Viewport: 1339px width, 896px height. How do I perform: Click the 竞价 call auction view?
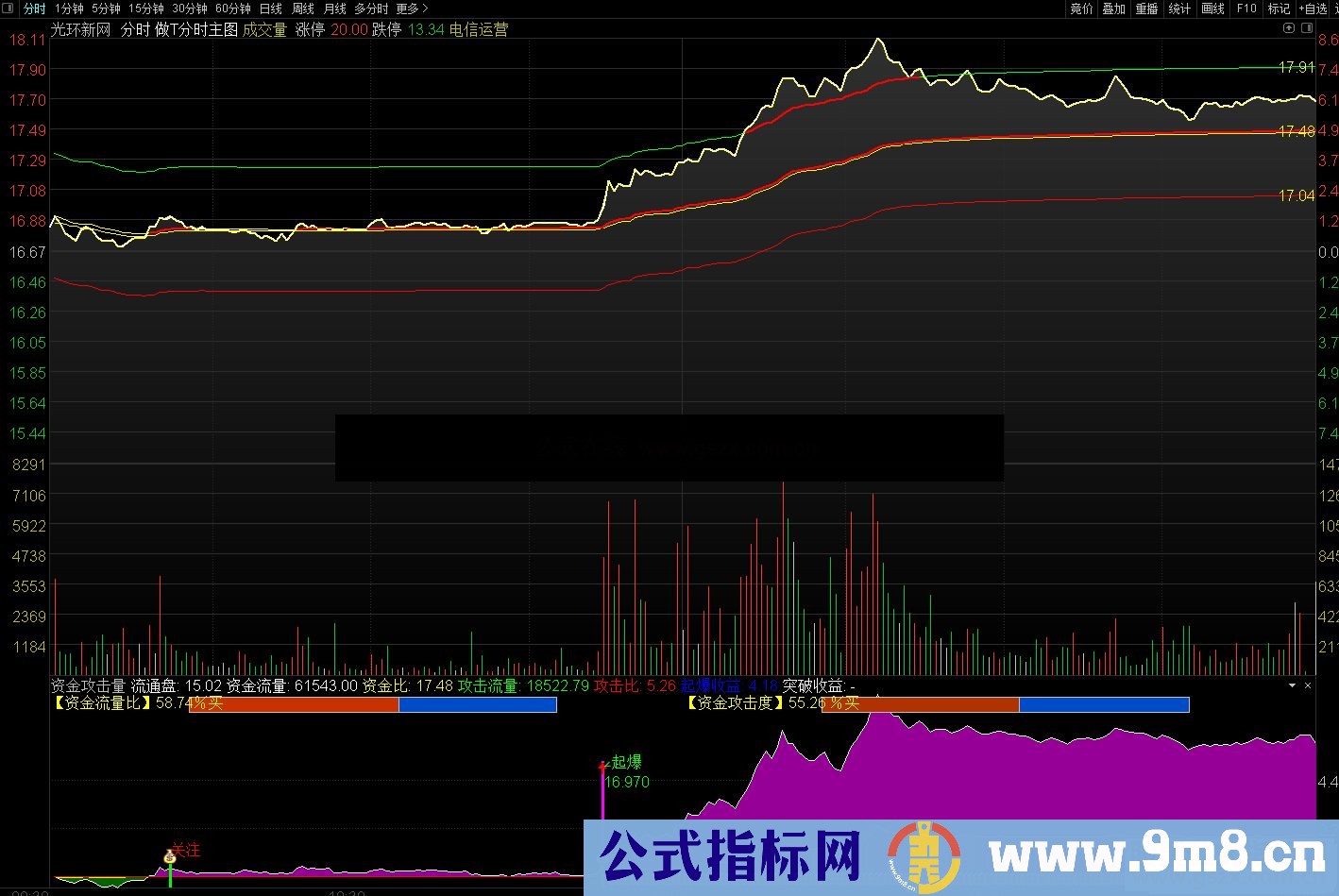click(1080, 8)
